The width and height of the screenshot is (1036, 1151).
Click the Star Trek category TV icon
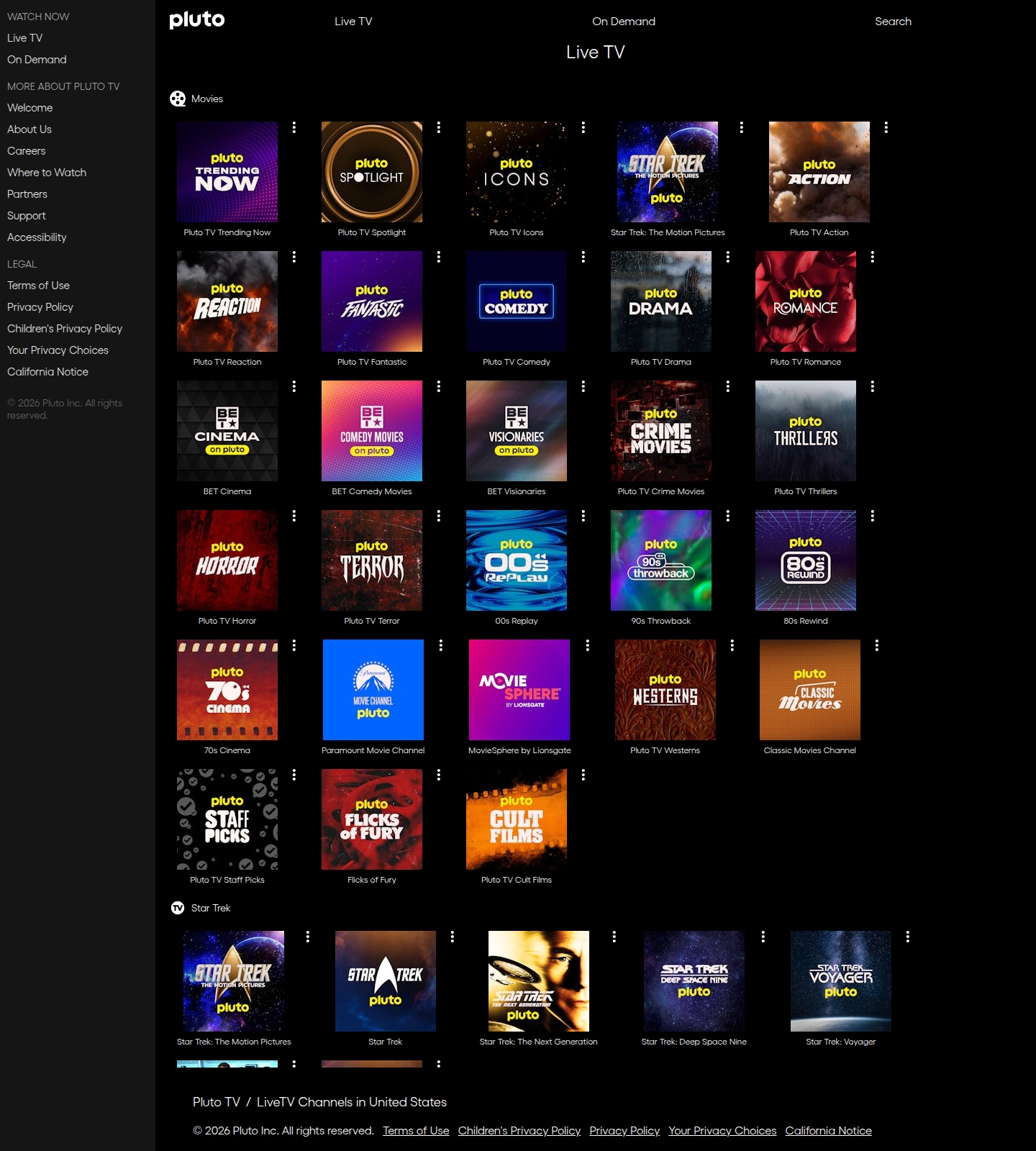tap(178, 908)
